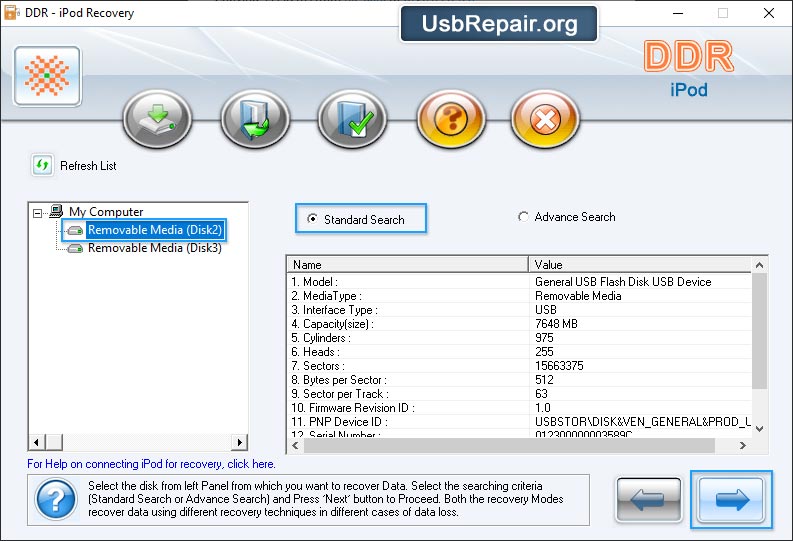This screenshot has width=793, height=541.
Task: Click the book with green checkmark icon
Action: tap(353, 119)
